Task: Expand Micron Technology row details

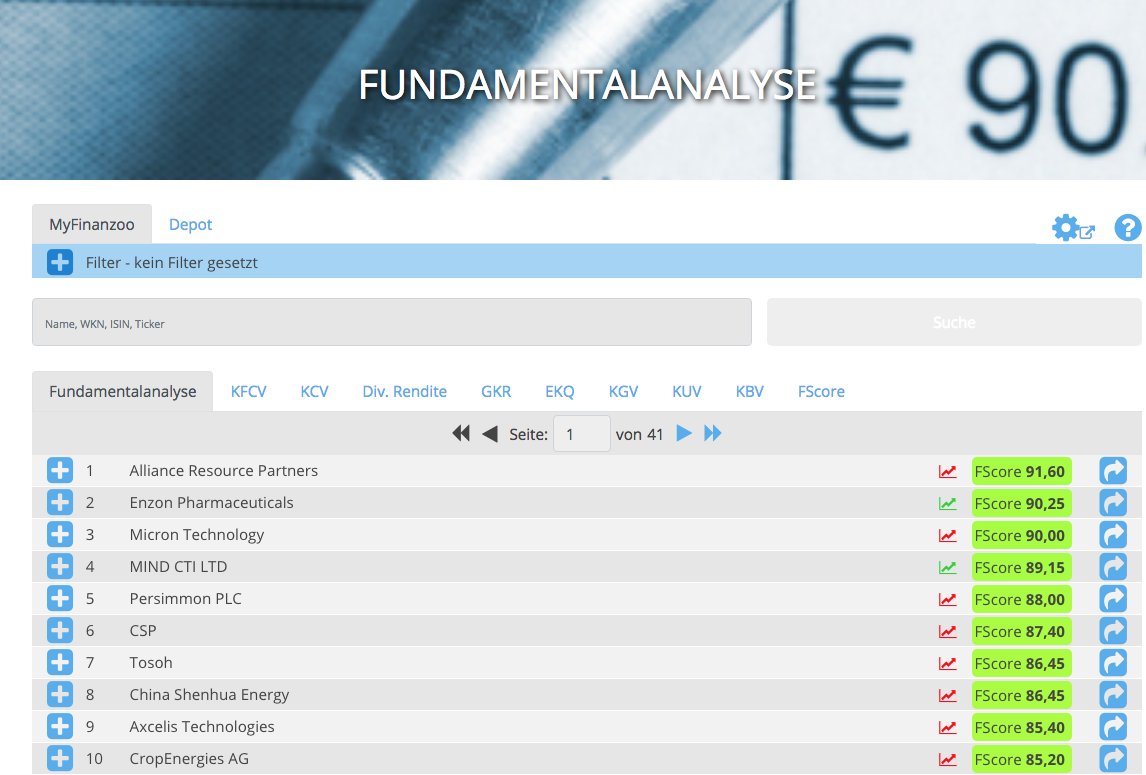Action: (60, 534)
